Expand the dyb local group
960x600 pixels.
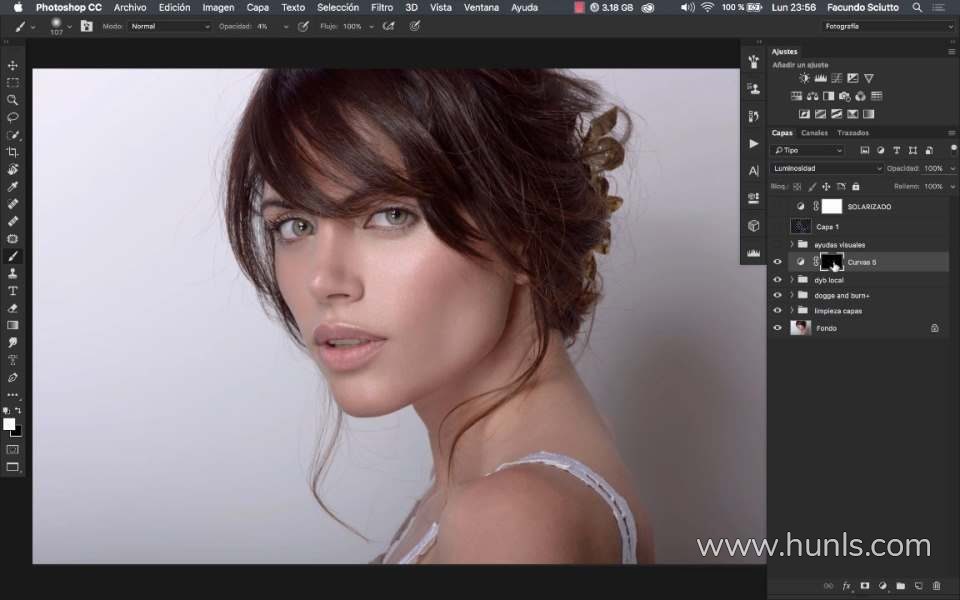coord(792,280)
